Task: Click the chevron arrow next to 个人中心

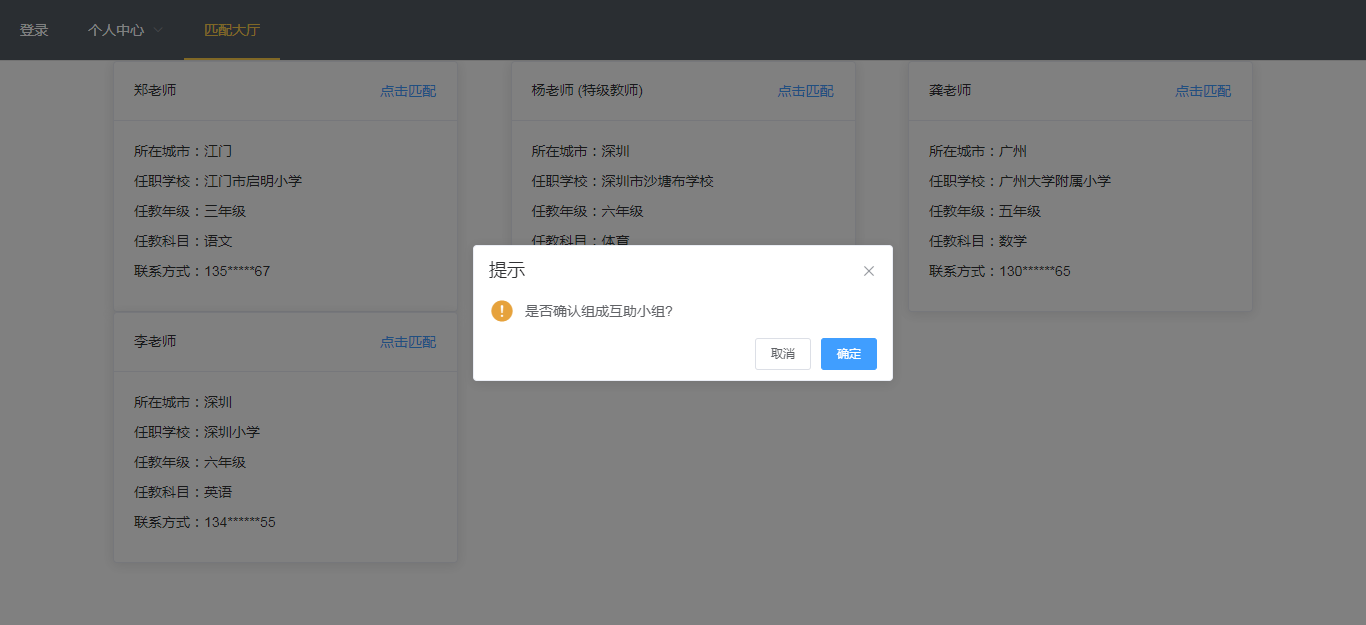Action: (159, 29)
